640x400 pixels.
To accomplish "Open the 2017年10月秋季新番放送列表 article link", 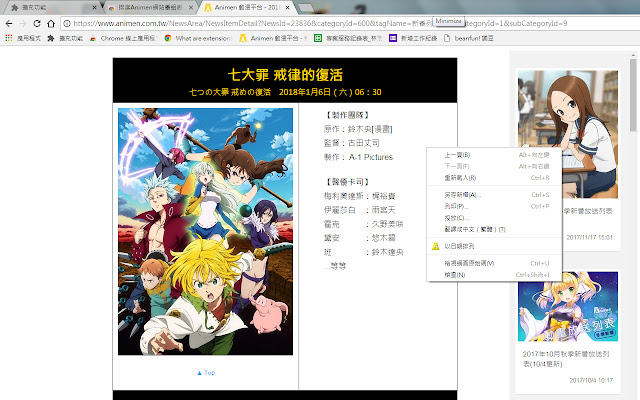I will coord(566,359).
